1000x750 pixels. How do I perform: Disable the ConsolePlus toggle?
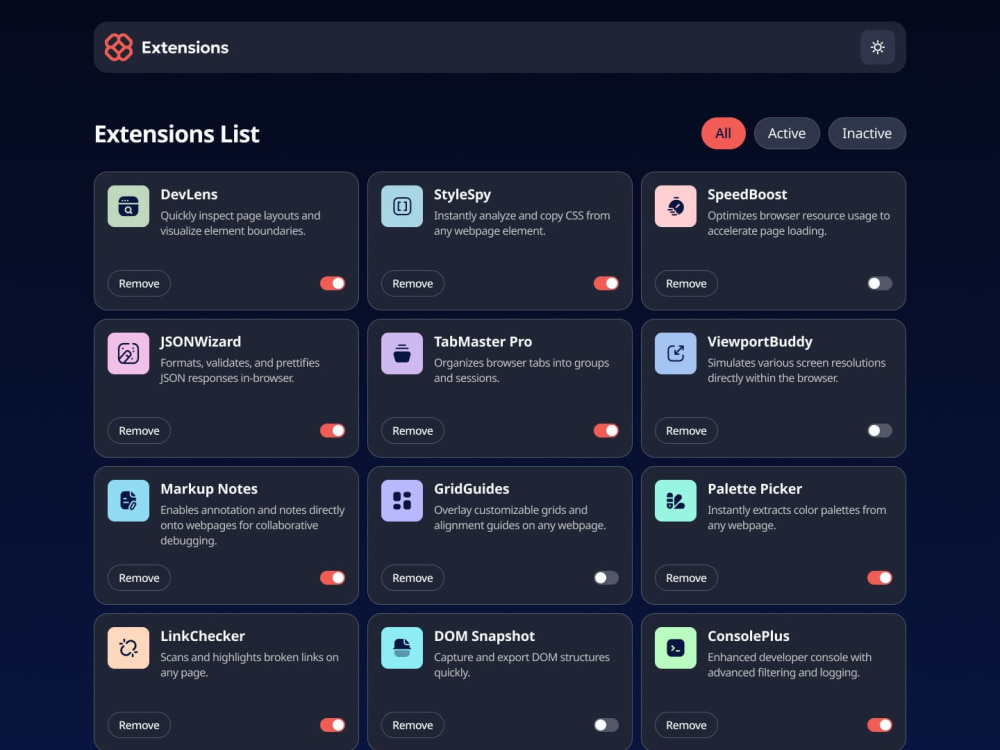tap(879, 725)
